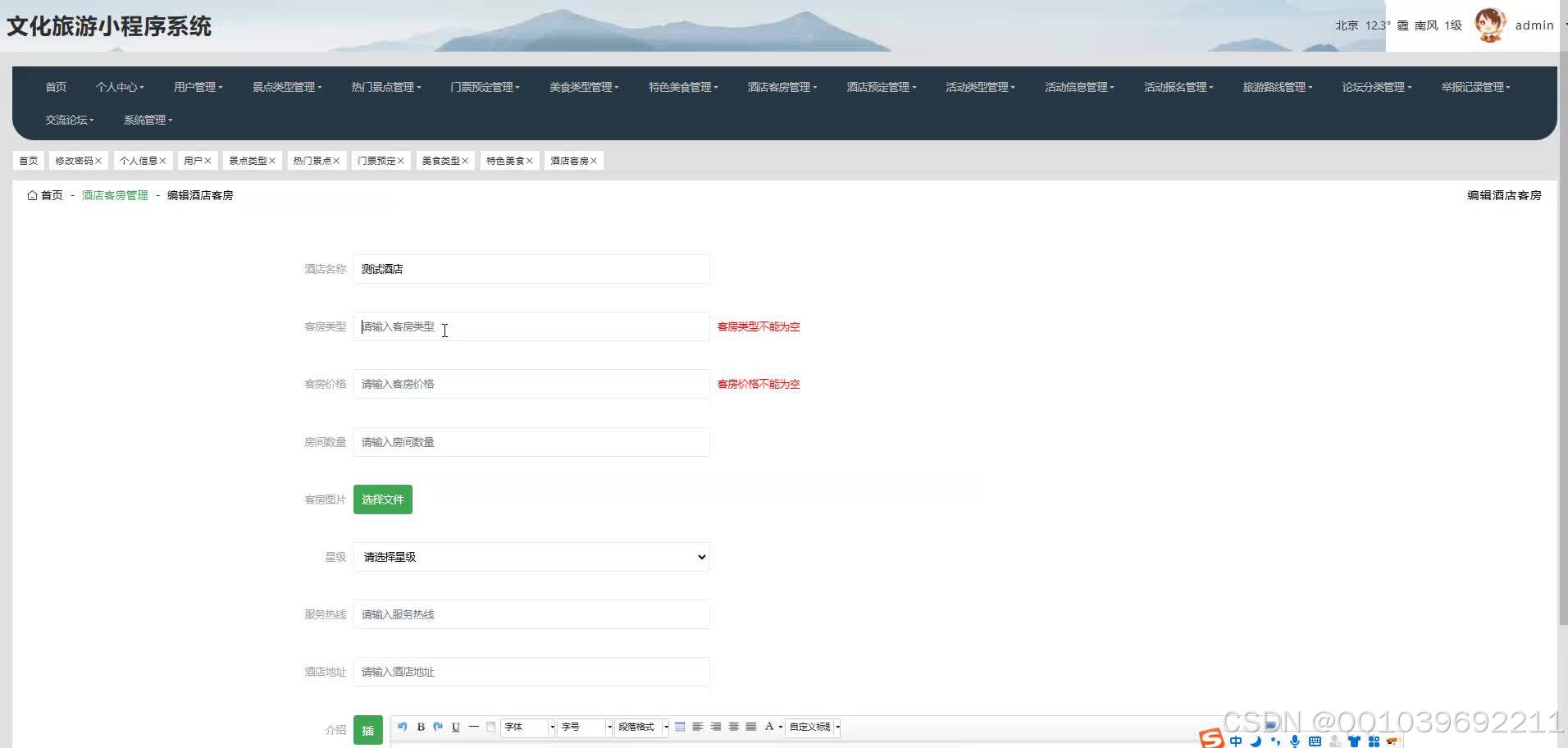The image size is (1568, 748).
Task: Close the 美食类型 tab
Action: pos(465,161)
